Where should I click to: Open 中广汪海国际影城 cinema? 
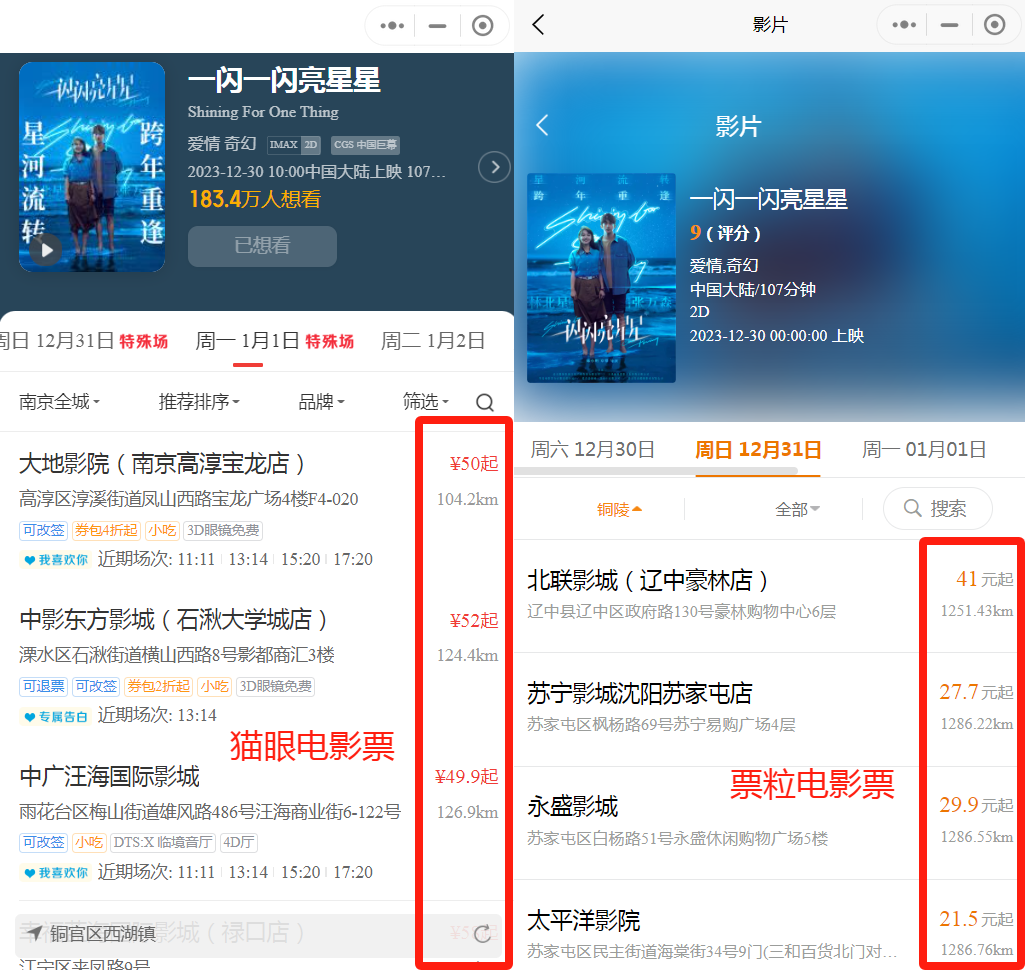tap(109, 777)
